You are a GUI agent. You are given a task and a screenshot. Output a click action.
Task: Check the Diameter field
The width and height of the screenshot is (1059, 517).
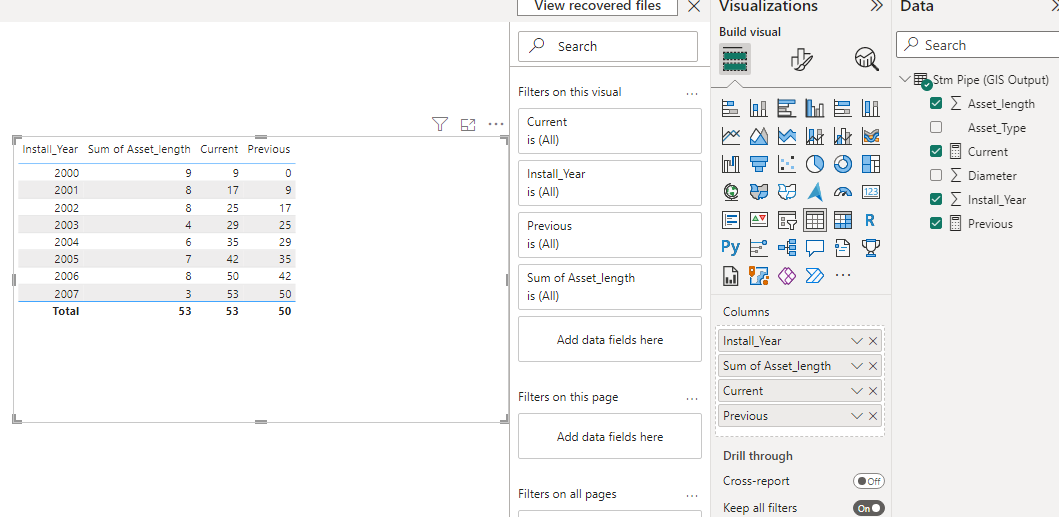pos(936,175)
